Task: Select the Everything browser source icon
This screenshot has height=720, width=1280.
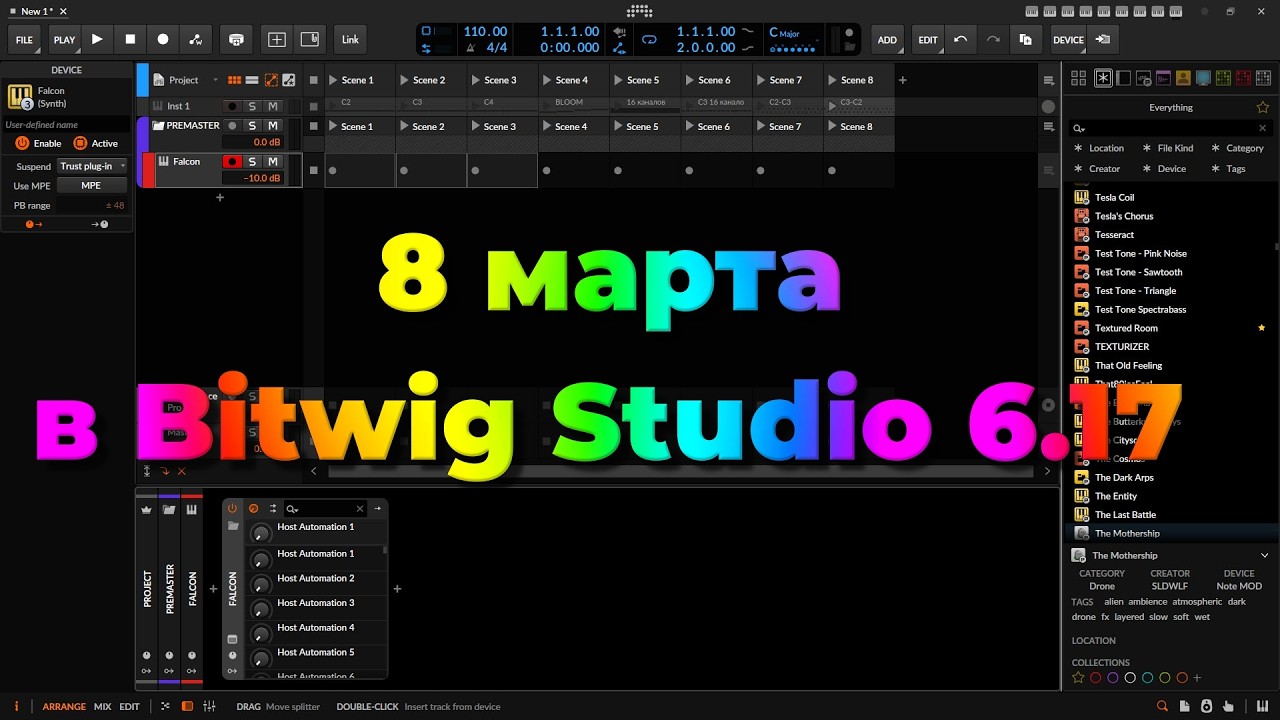Action: point(1103,78)
